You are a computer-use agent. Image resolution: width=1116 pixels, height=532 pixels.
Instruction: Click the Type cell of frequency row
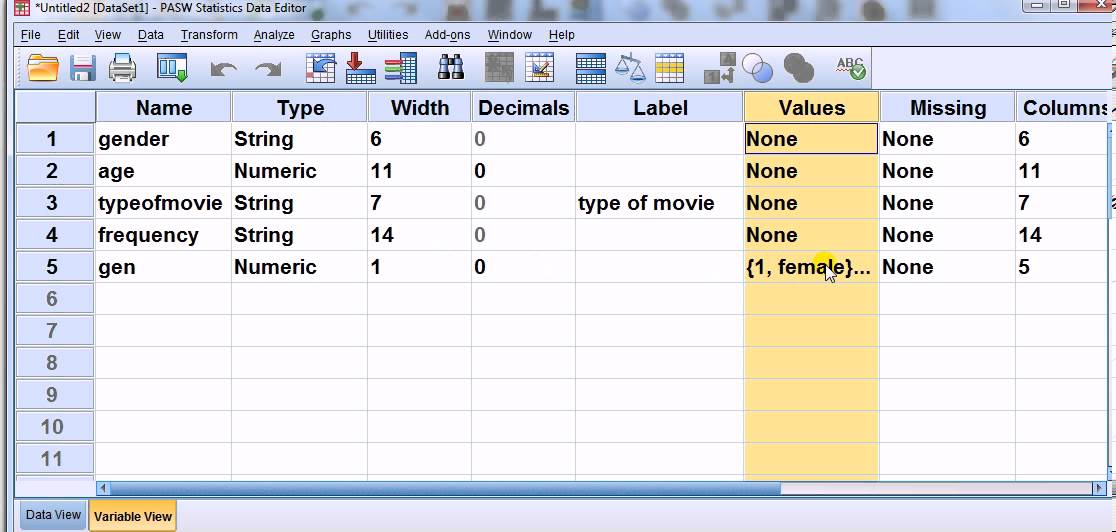click(x=300, y=235)
